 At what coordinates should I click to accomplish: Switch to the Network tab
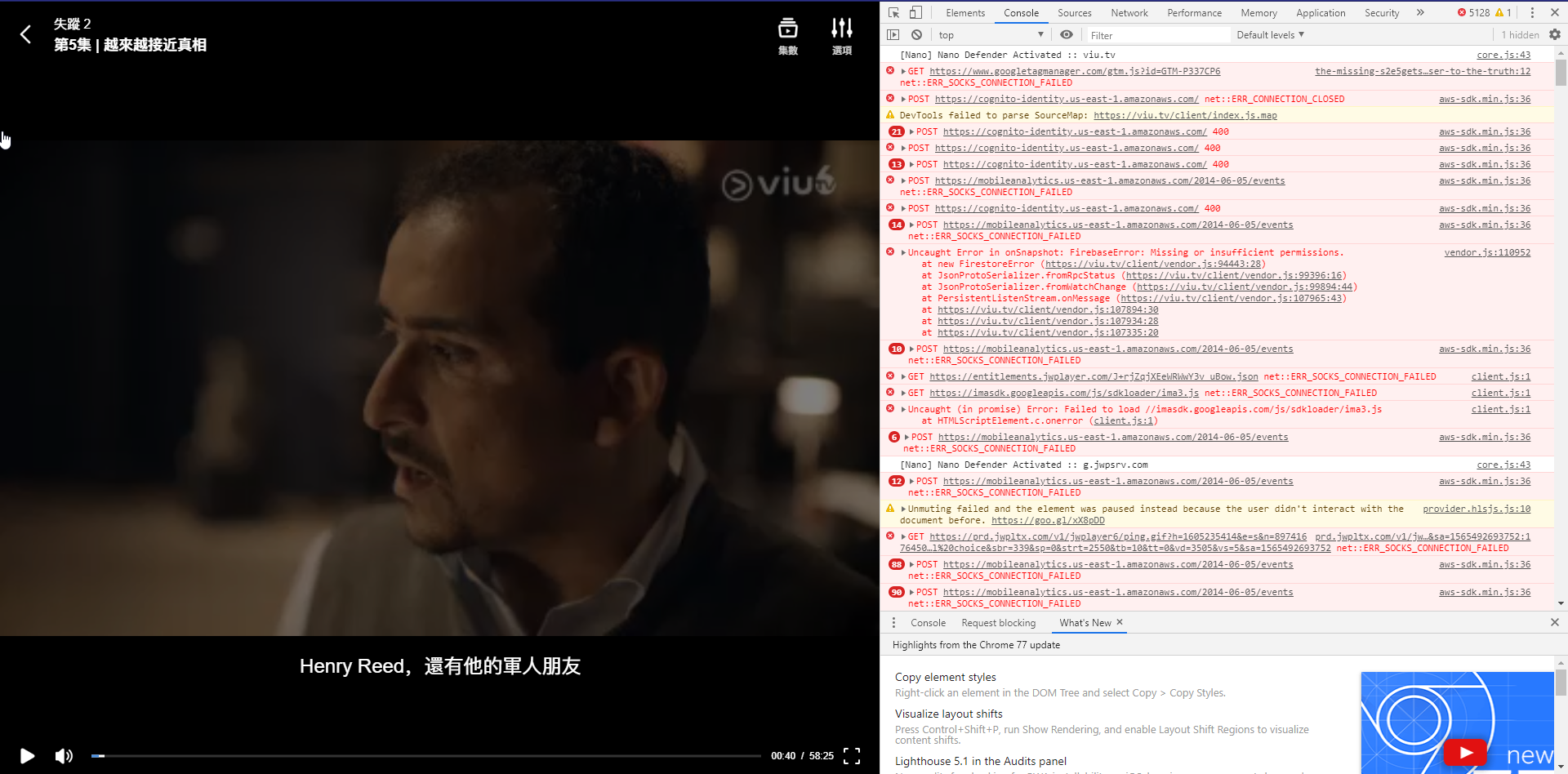(1129, 12)
